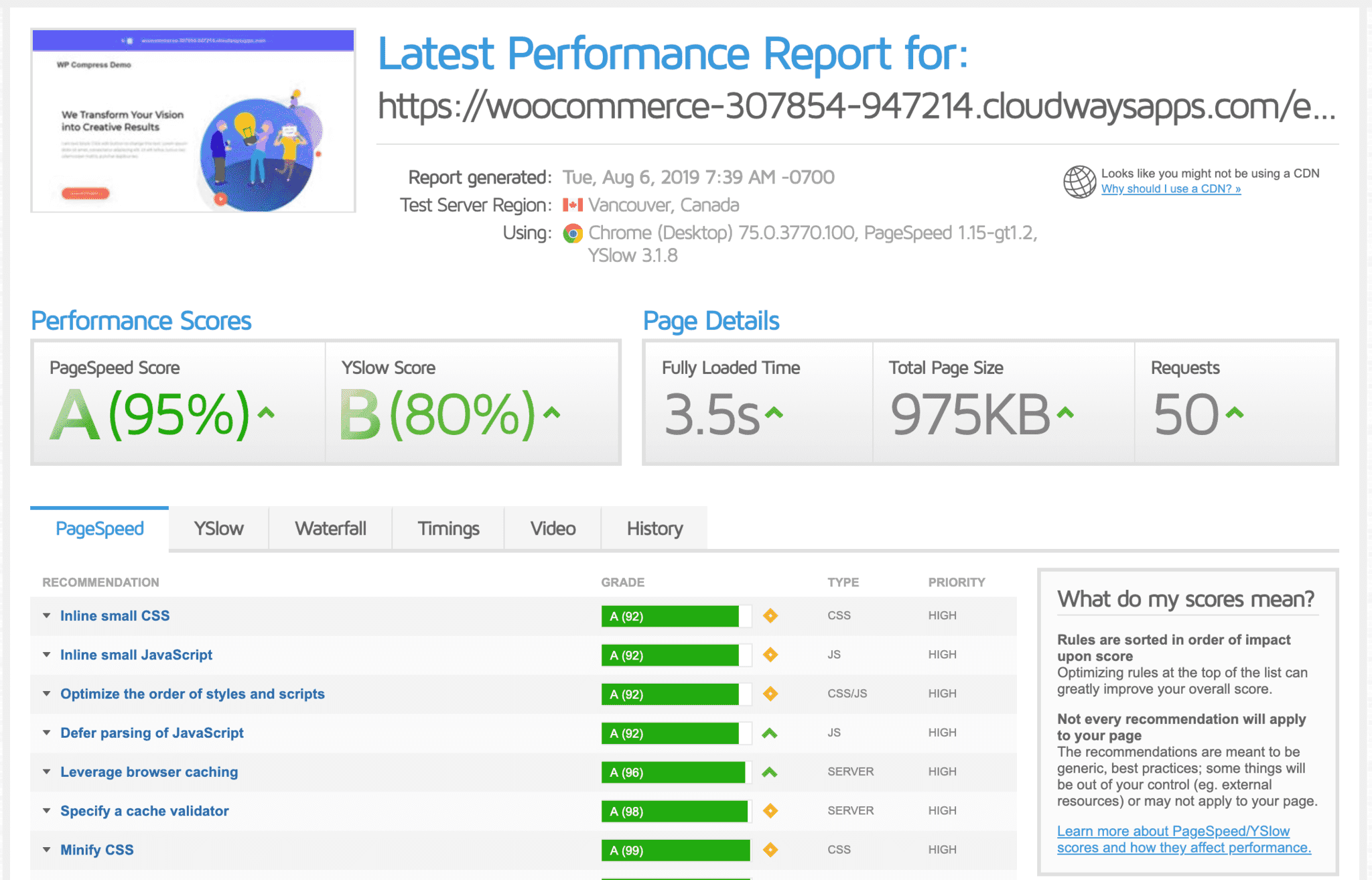The width and height of the screenshot is (1372, 880).
Task: Click the Chrome browser icon
Action: tap(573, 233)
